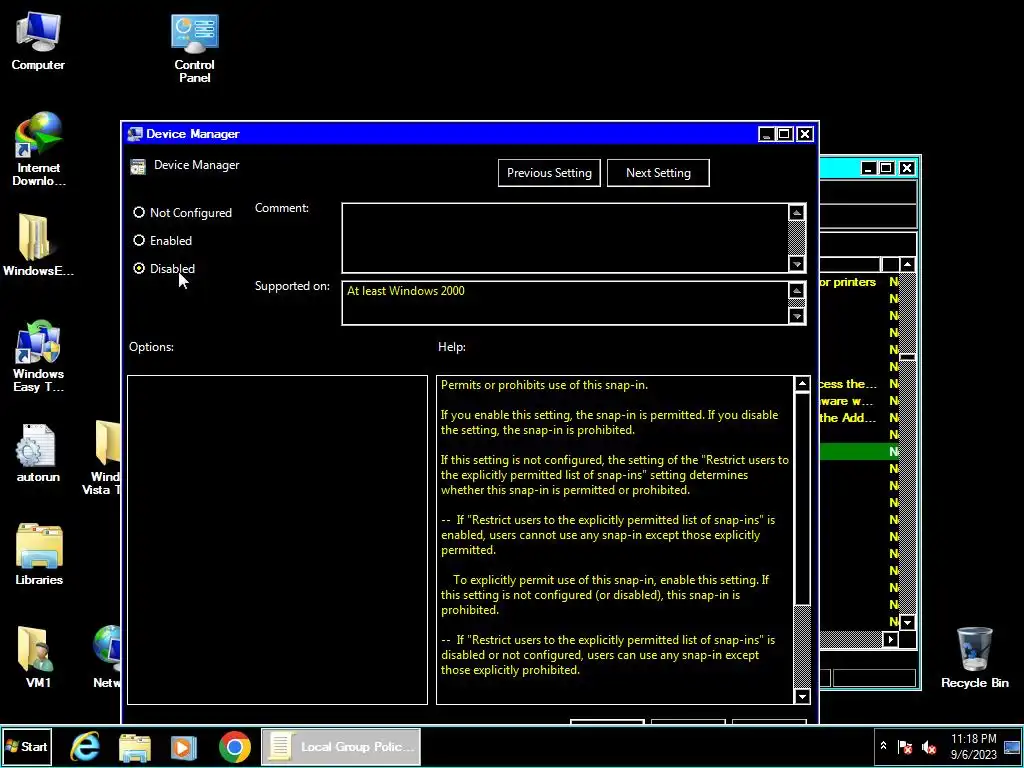The width and height of the screenshot is (1024, 768).
Task: Launch Google Chrome from taskbar
Action: [234, 746]
